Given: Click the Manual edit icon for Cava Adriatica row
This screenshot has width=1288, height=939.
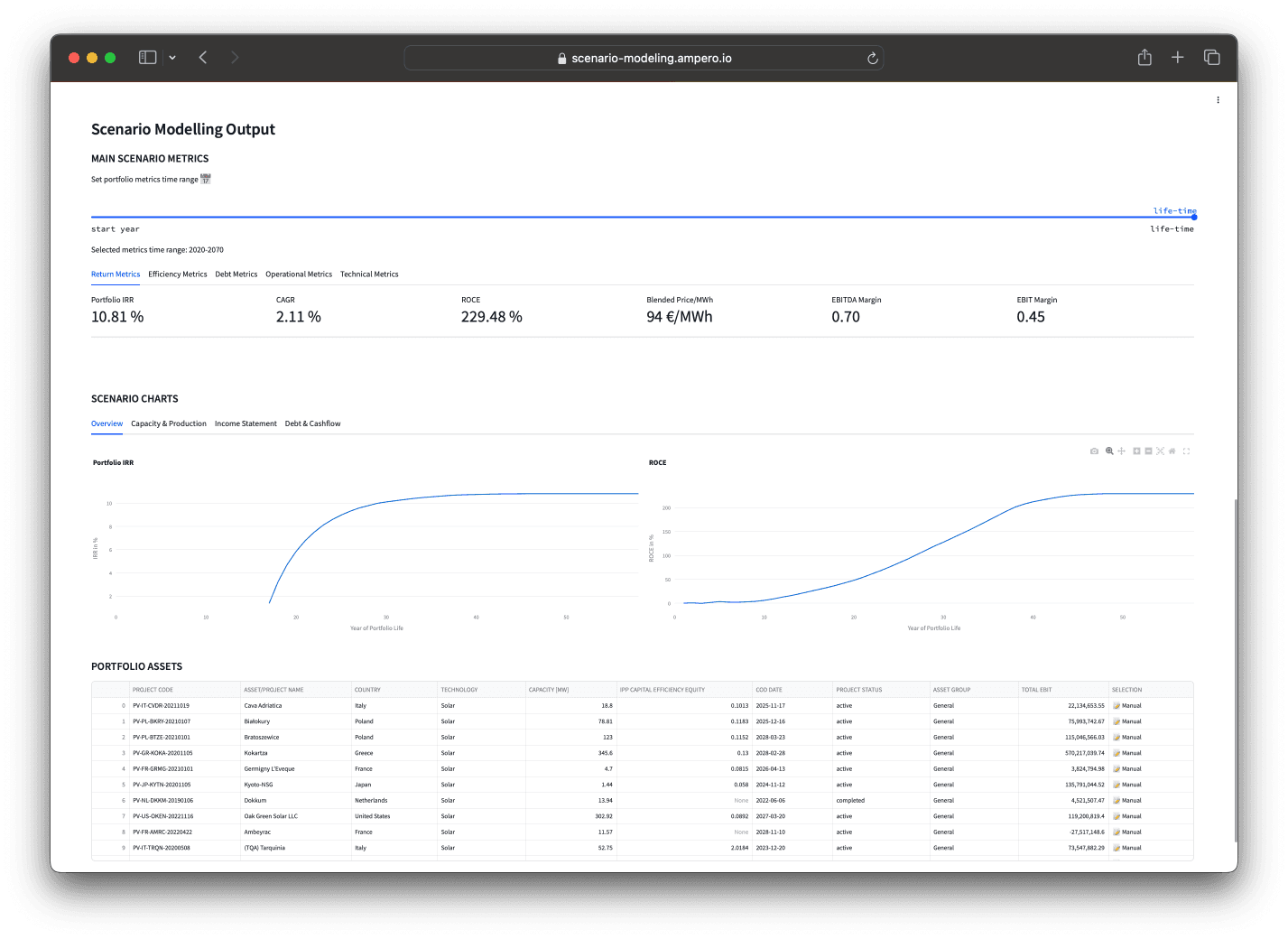Looking at the screenshot, I should coord(1117,706).
